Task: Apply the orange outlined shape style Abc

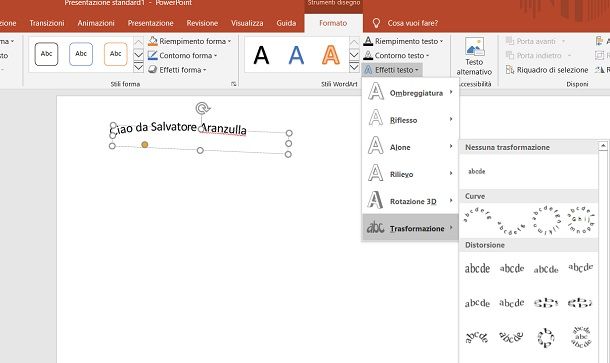Action: 116,54
